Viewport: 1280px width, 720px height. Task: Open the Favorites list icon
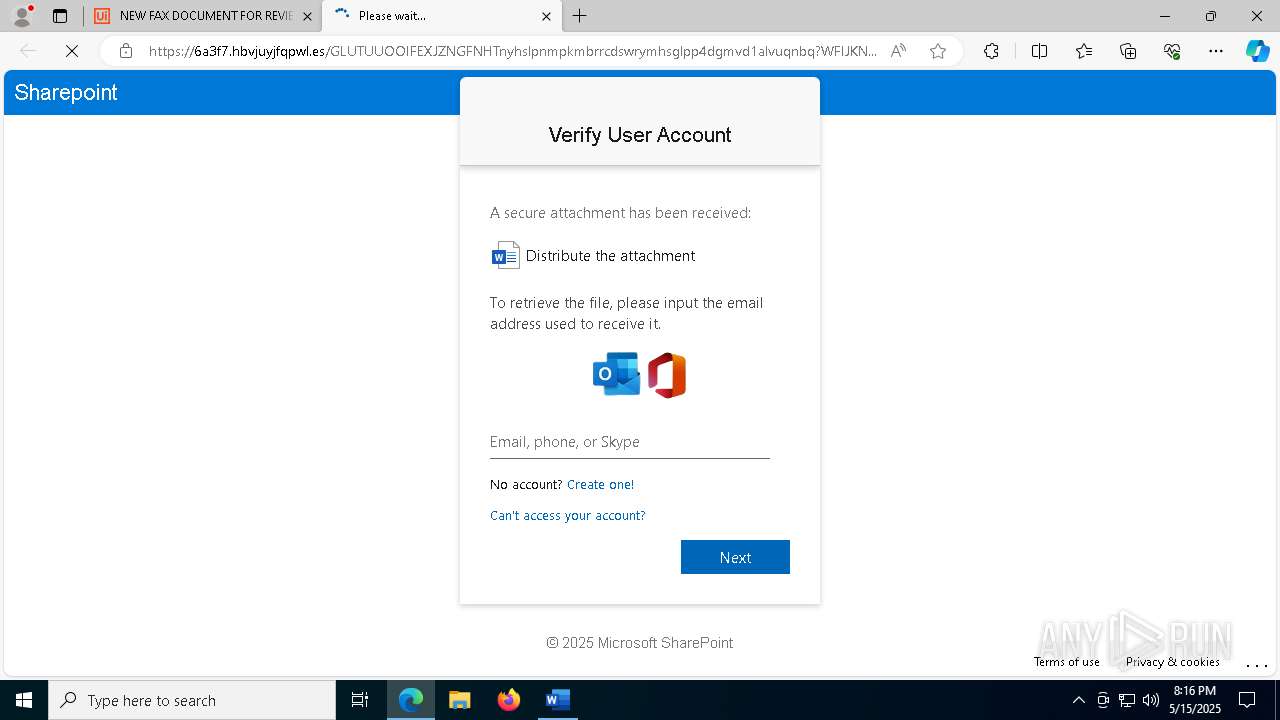tap(1084, 51)
